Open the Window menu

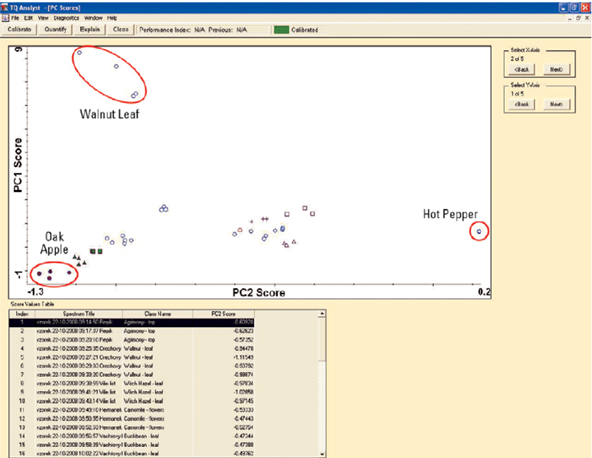click(x=93, y=18)
